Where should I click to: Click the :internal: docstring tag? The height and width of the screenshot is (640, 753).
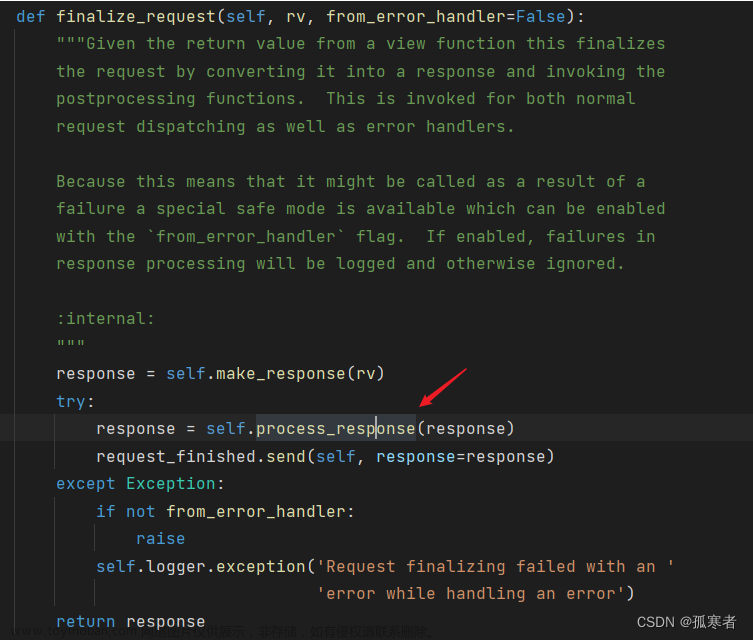click(106, 318)
